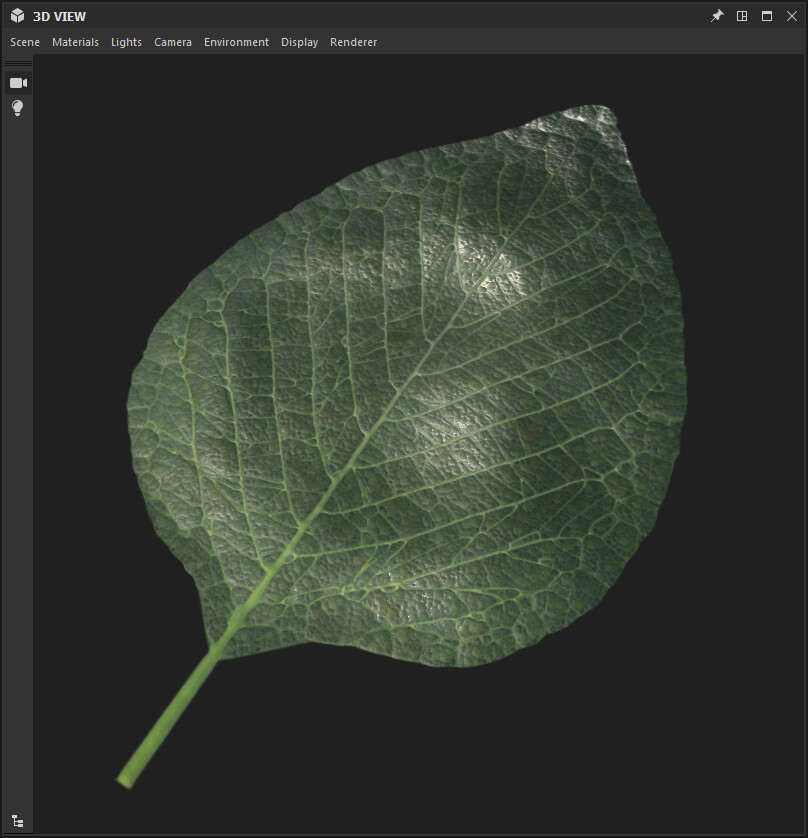808x838 pixels.
Task: Expand the Lights menu
Action: (126, 42)
